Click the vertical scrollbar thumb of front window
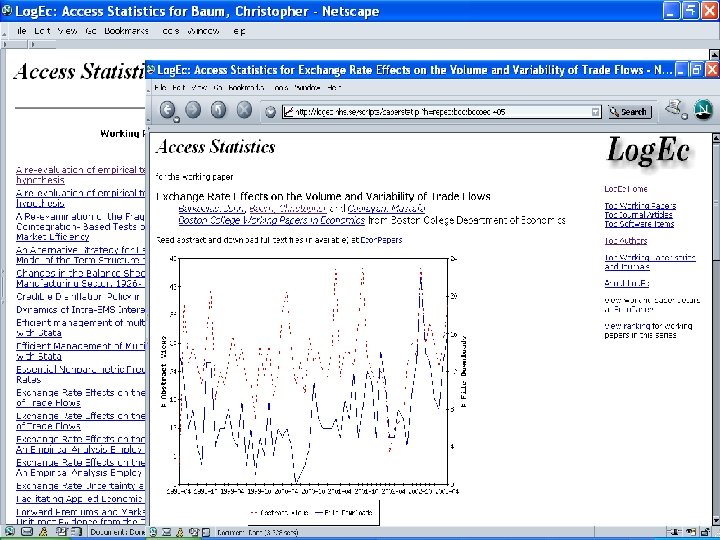The width and height of the screenshot is (720, 540). point(715,202)
